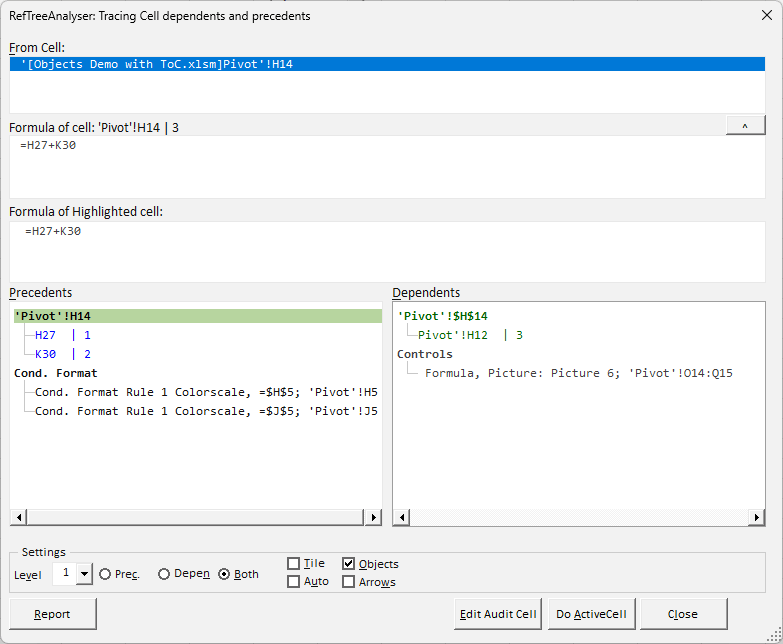Click Dependents scrollbar right arrow
Viewport: 783px width, 644px height.
click(x=756, y=517)
